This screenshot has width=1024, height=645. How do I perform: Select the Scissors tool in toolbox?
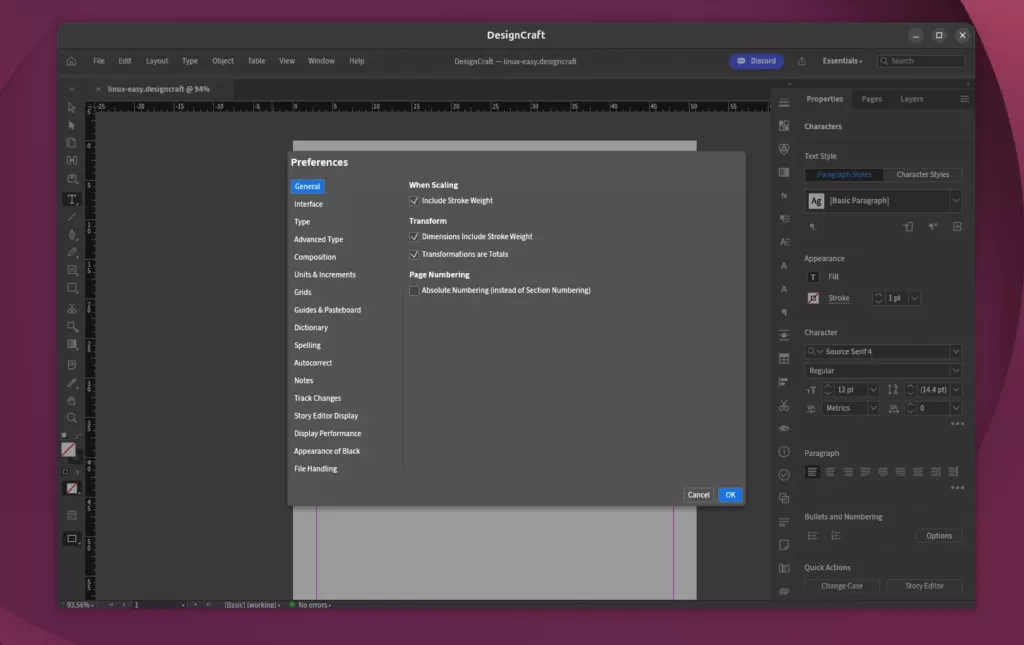72,308
